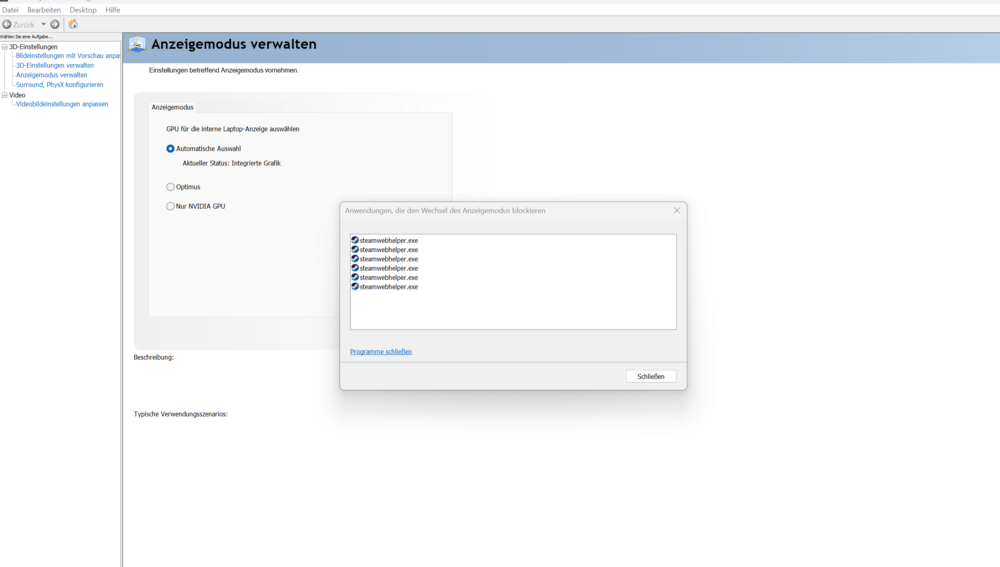
Task: Open the Datei menu
Action: pyautogui.click(x=10, y=10)
